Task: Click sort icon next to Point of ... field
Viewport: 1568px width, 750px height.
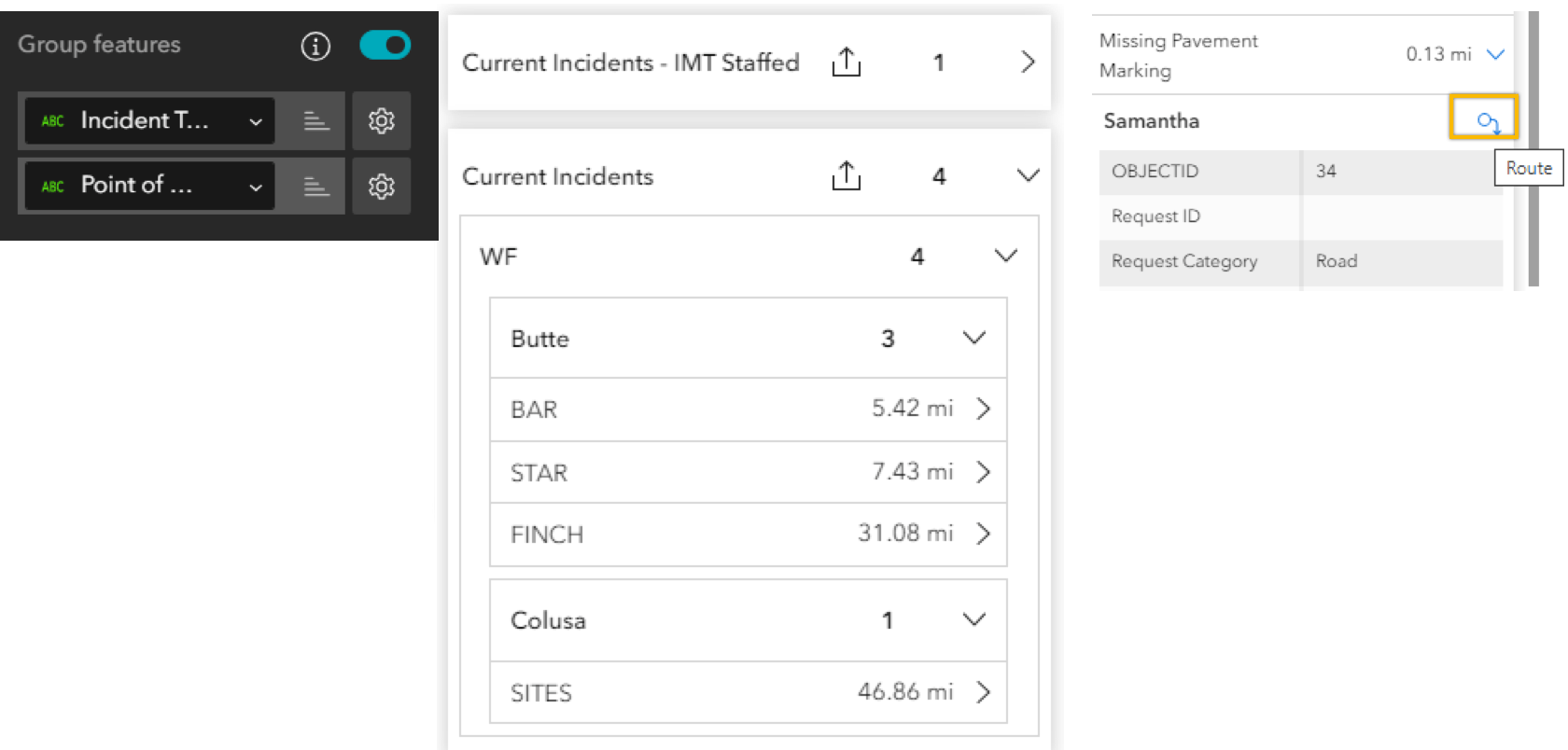Action: coord(316,187)
